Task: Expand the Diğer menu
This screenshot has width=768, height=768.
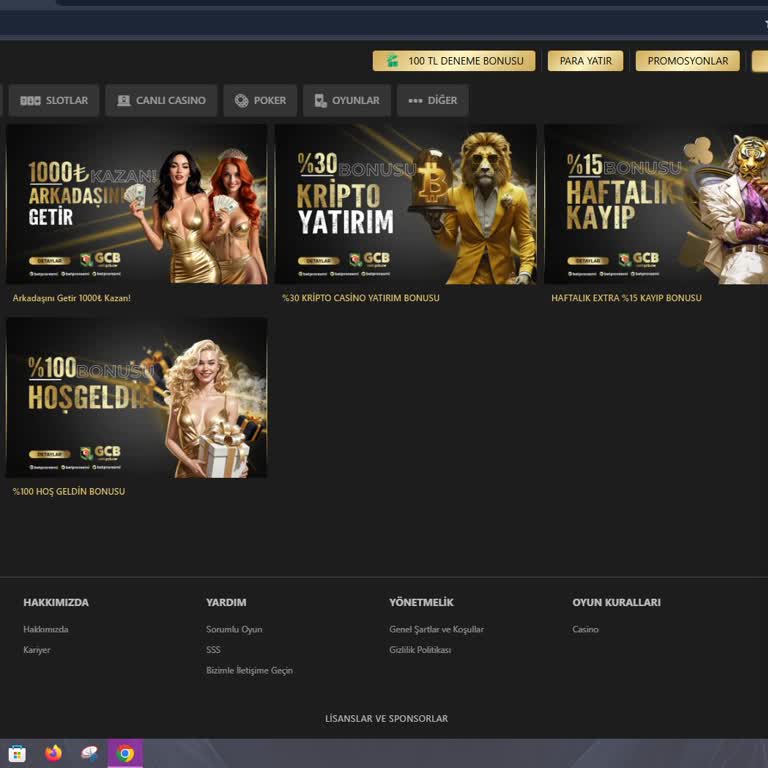Action: (433, 100)
